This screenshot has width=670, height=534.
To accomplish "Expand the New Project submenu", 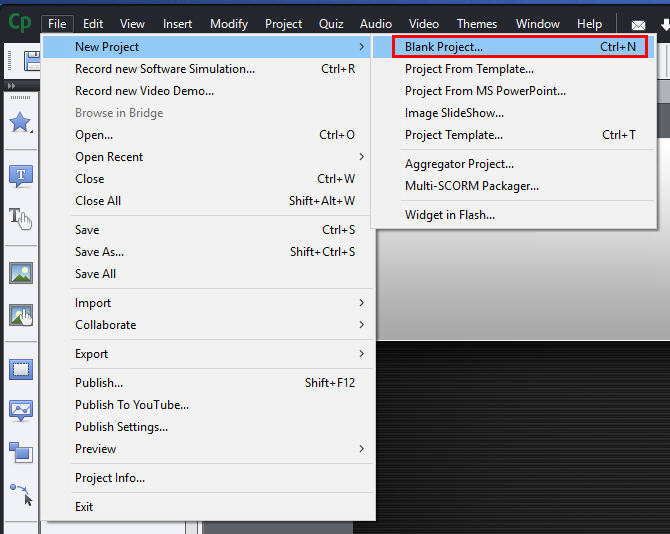I will (x=207, y=47).
